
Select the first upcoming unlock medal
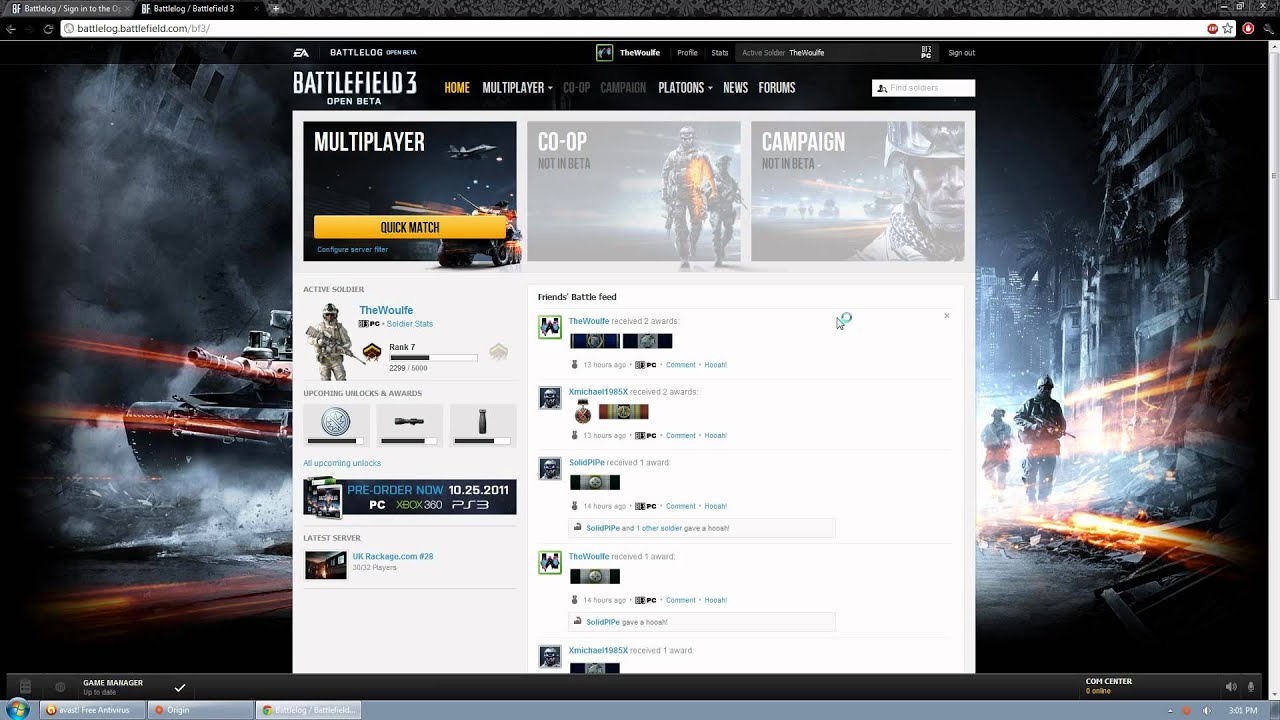point(336,425)
